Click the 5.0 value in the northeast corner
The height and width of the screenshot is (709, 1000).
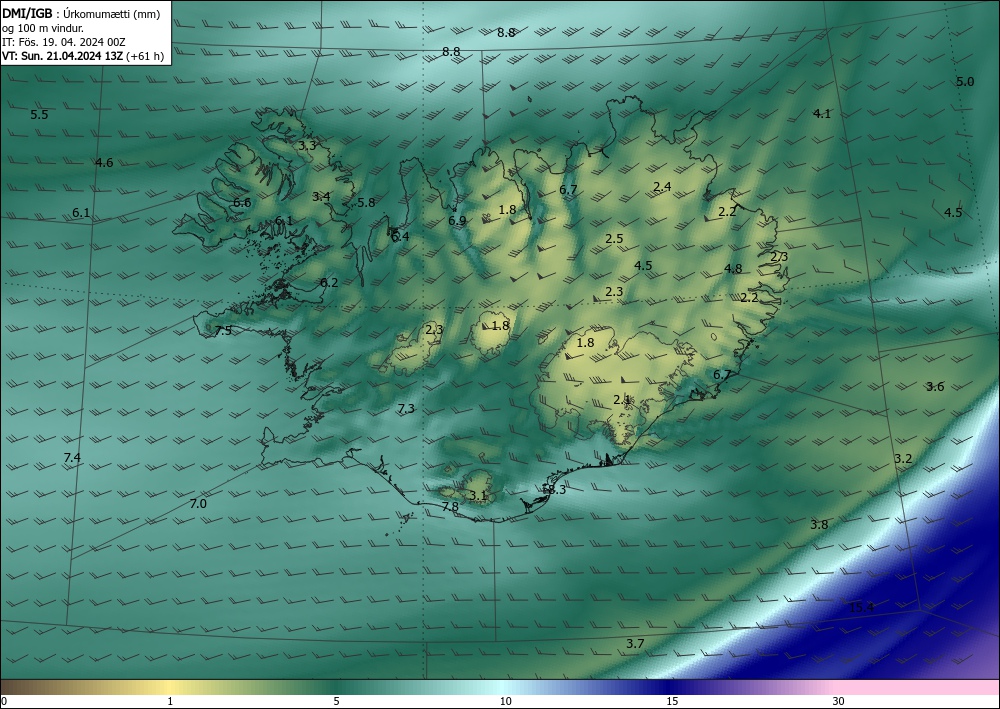[965, 82]
